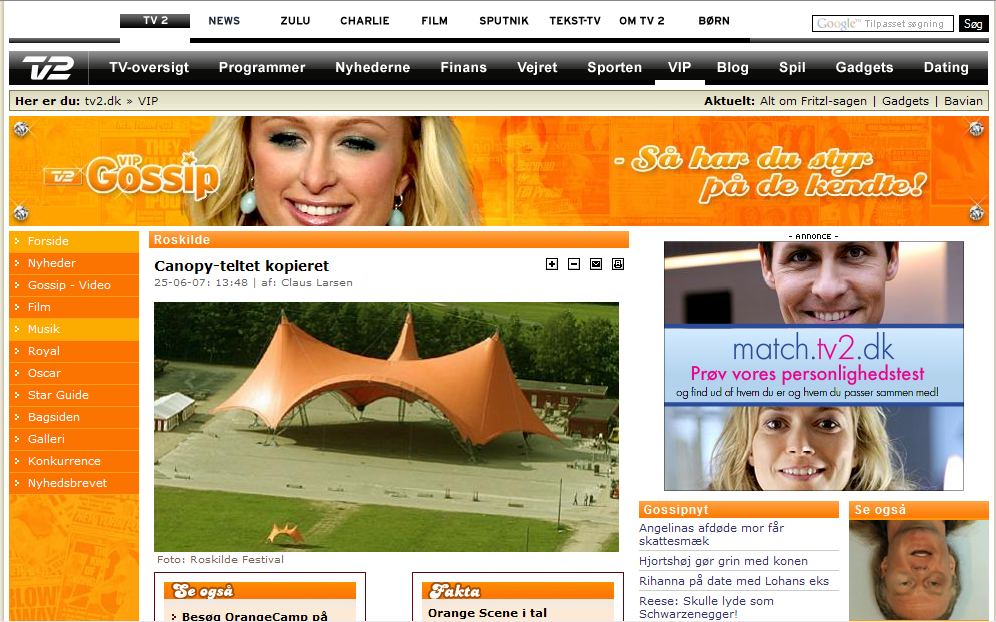Open the Alt om Fritzl-sagen link
This screenshot has width=996, height=622.
pyautogui.click(x=813, y=101)
